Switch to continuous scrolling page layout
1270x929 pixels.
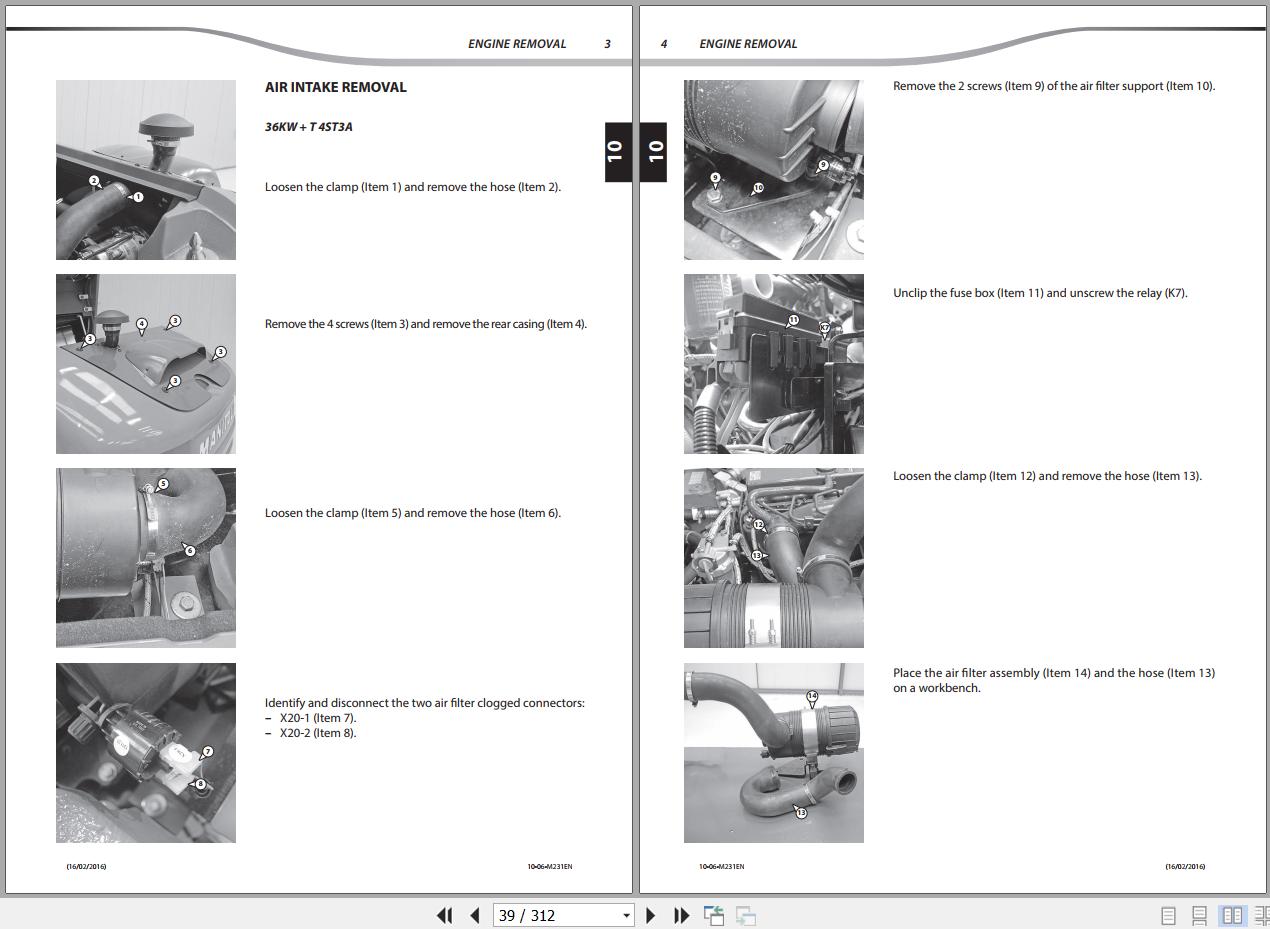tap(1200, 915)
